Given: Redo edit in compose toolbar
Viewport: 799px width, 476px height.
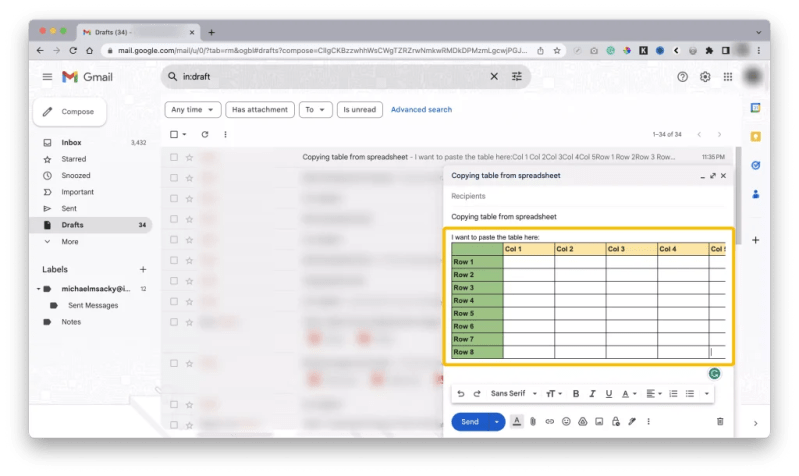Looking at the screenshot, I should tap(477, 394).
